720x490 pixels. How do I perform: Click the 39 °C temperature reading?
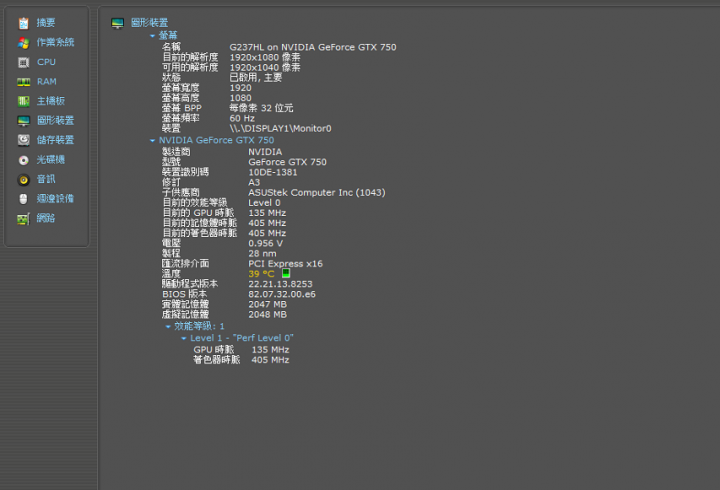[261, 274]
